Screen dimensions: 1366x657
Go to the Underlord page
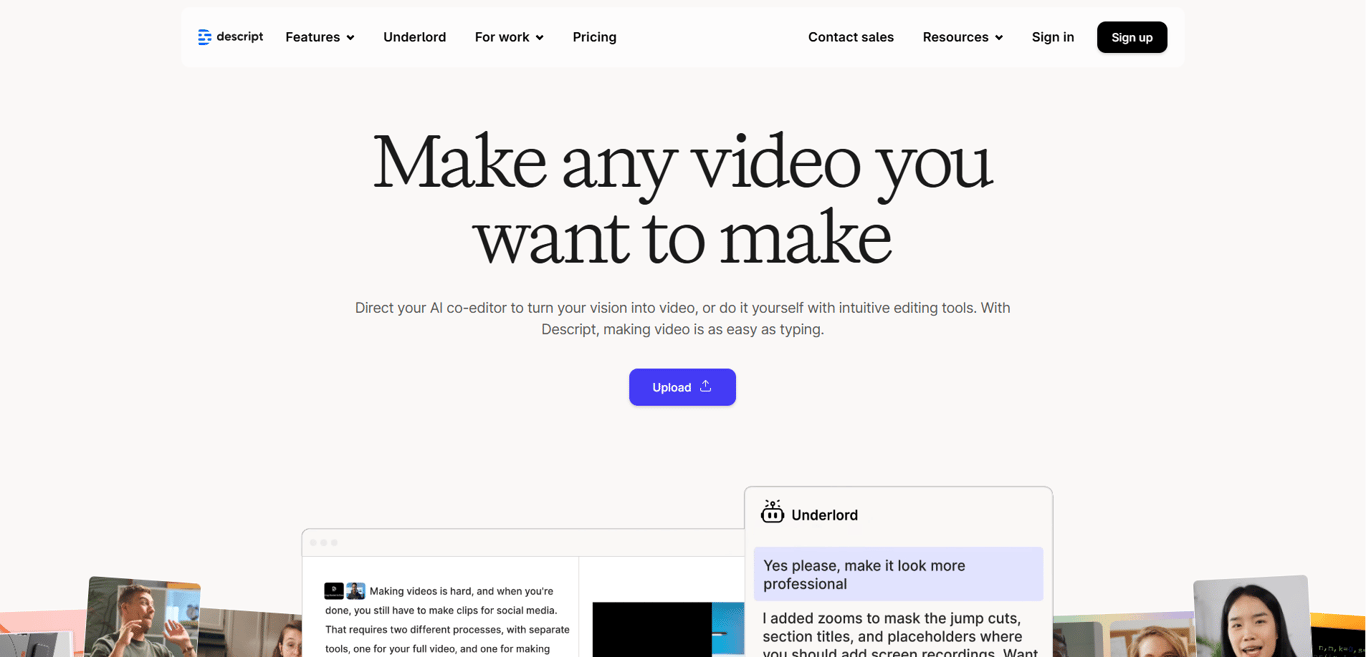414,37
